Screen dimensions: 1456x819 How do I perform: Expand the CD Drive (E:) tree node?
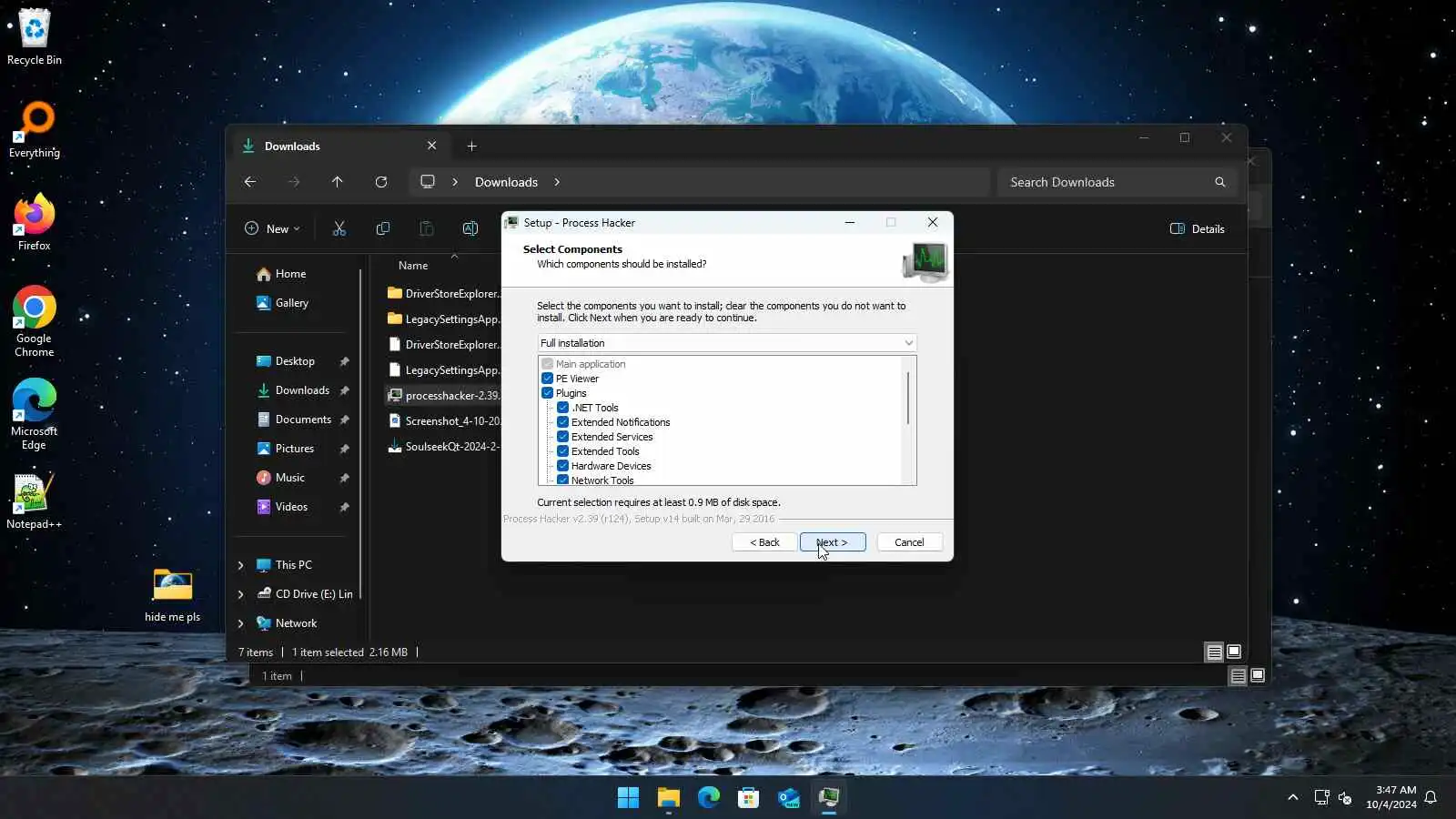coord(241,594)
